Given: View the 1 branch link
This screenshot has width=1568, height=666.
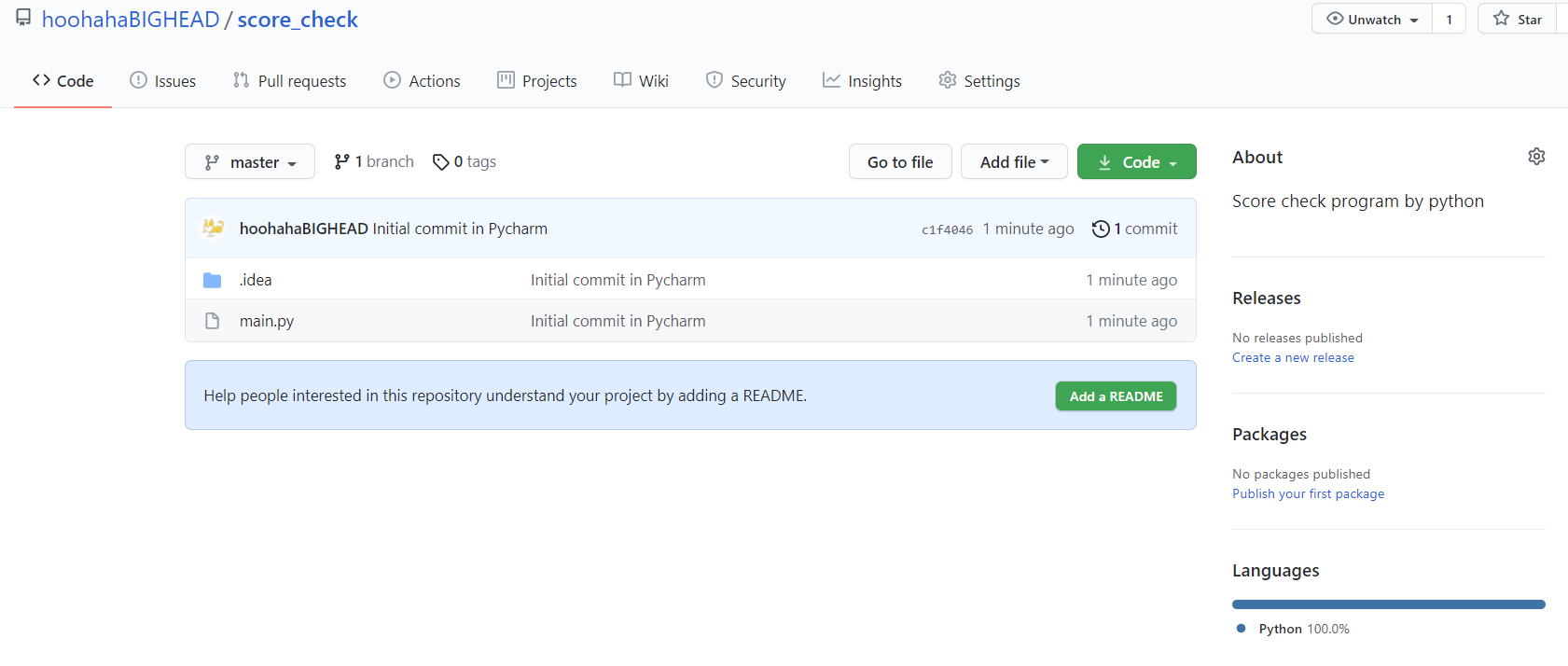Looking at the screenshot, I should point(374,161).
